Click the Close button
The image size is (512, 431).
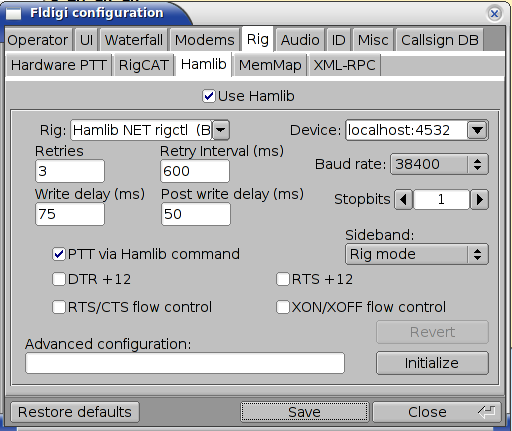tap(437, 412)
